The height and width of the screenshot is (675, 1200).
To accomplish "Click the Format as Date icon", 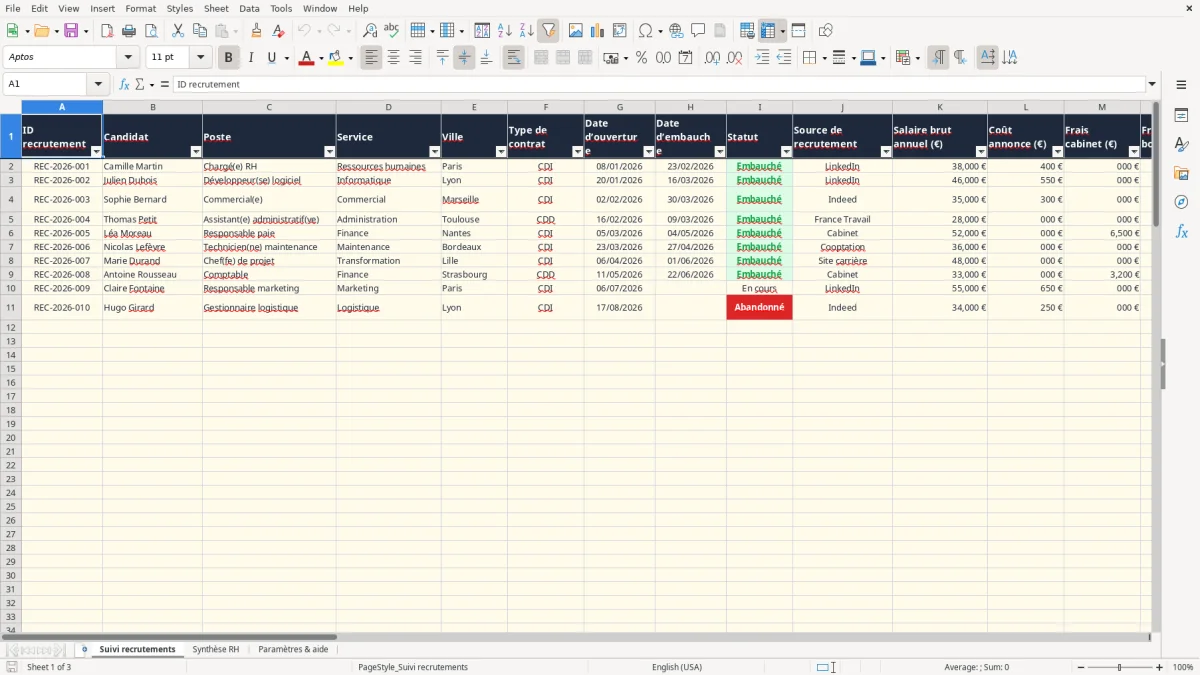I will (x=685, y=58).
